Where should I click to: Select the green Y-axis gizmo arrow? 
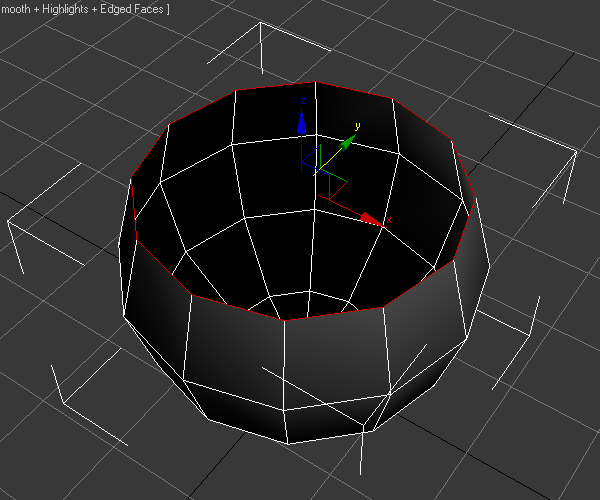tap(347, 143)
